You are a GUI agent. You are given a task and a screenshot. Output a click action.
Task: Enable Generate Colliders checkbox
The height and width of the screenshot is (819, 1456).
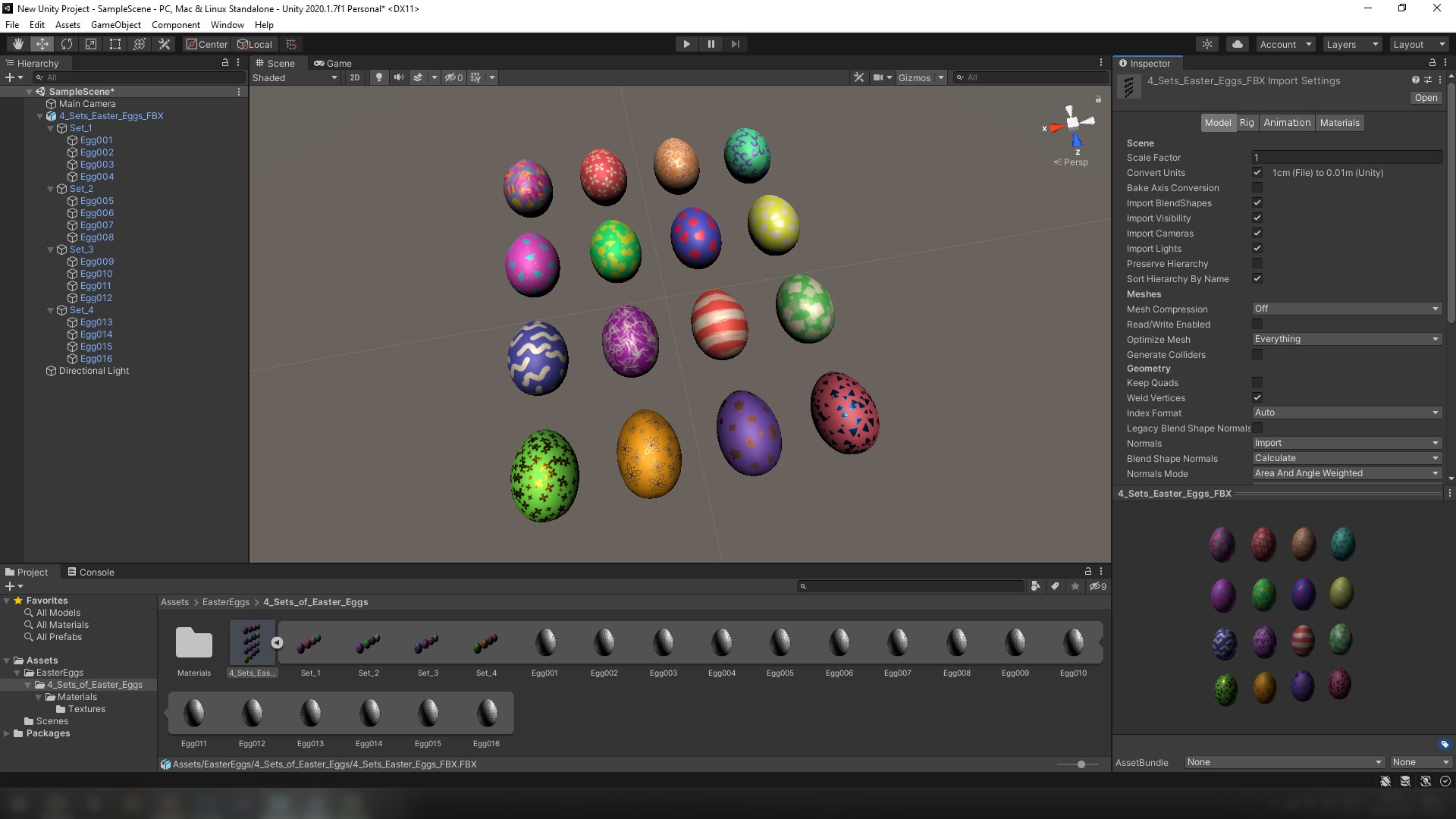click(x=1257, y=355)
